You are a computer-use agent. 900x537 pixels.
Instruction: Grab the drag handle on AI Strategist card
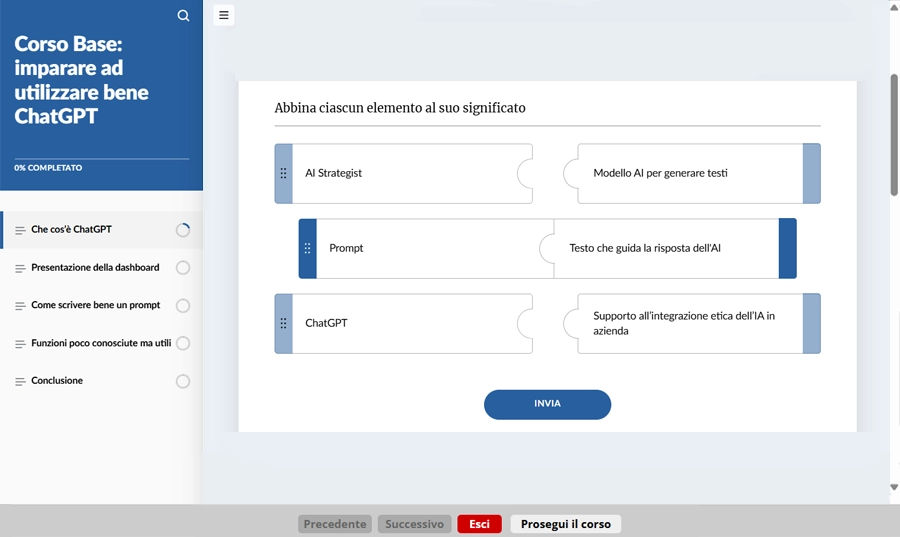(x=284, y=173)
